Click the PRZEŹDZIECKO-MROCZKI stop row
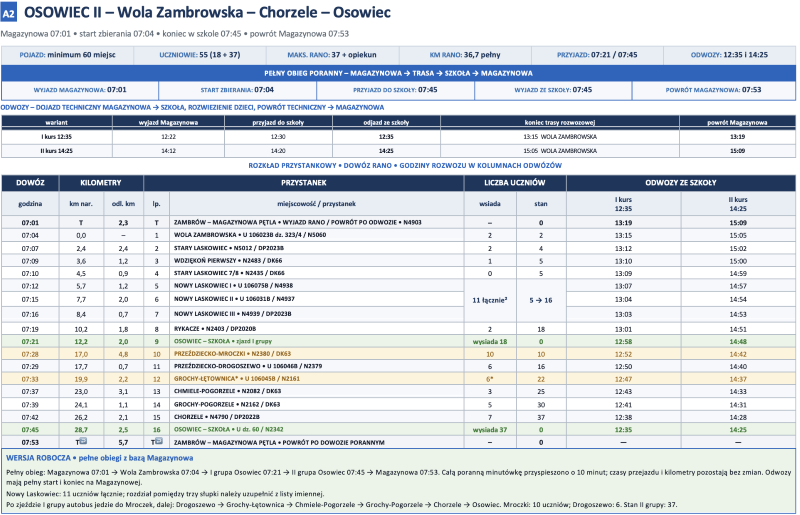The width and height of the screenshot is (800, 515). coord(398,354)
